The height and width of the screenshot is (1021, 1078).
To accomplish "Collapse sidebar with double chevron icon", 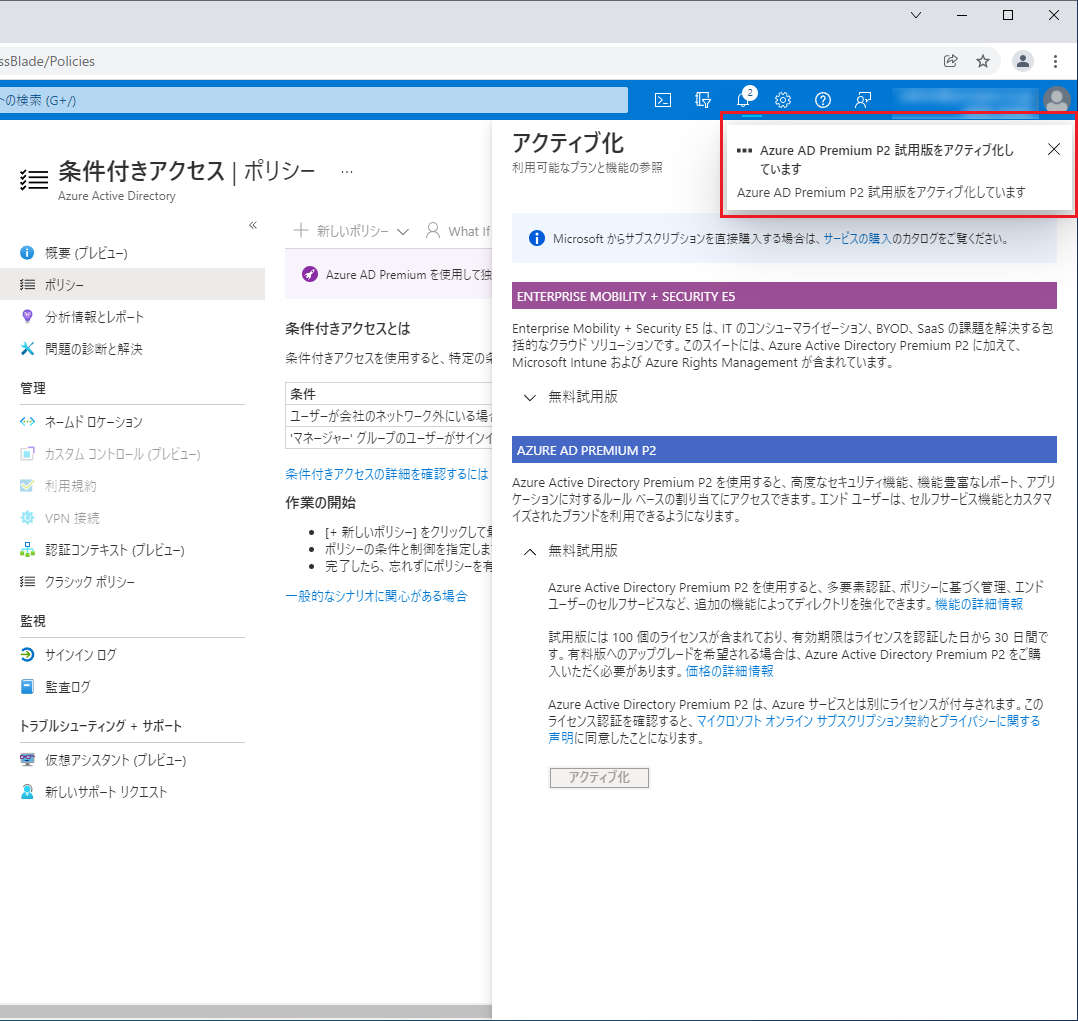I will (253, 226).
